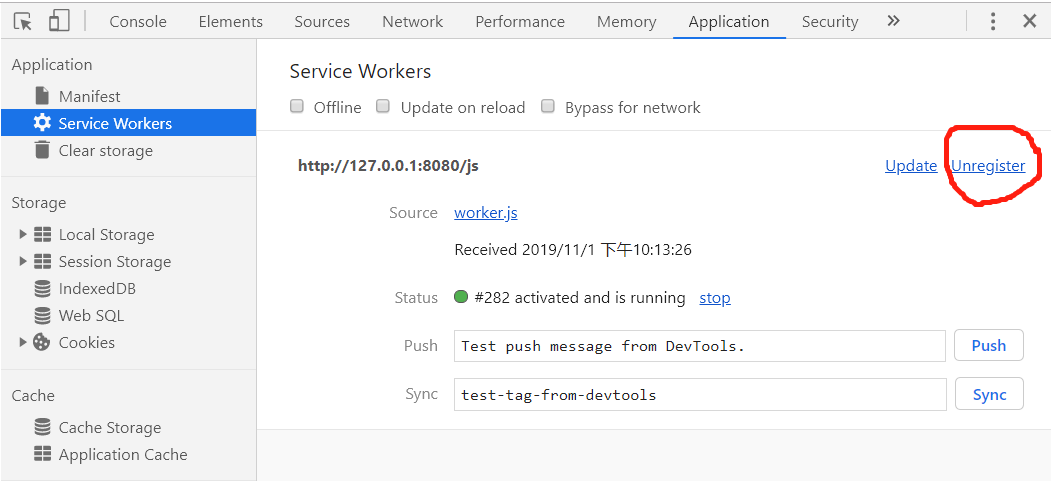Close the DevTools panel

(x=1030, y=21)
